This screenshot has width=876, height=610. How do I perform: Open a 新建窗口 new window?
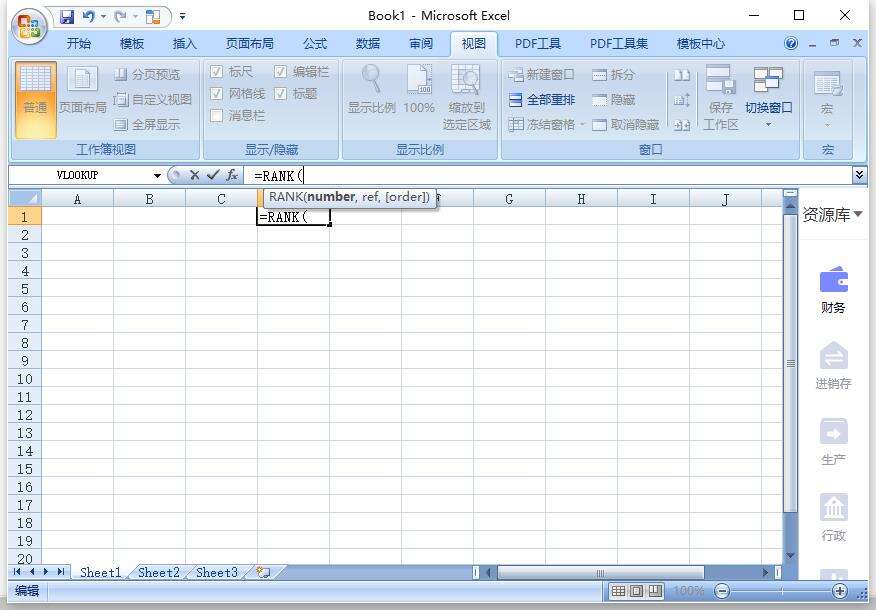541,74
